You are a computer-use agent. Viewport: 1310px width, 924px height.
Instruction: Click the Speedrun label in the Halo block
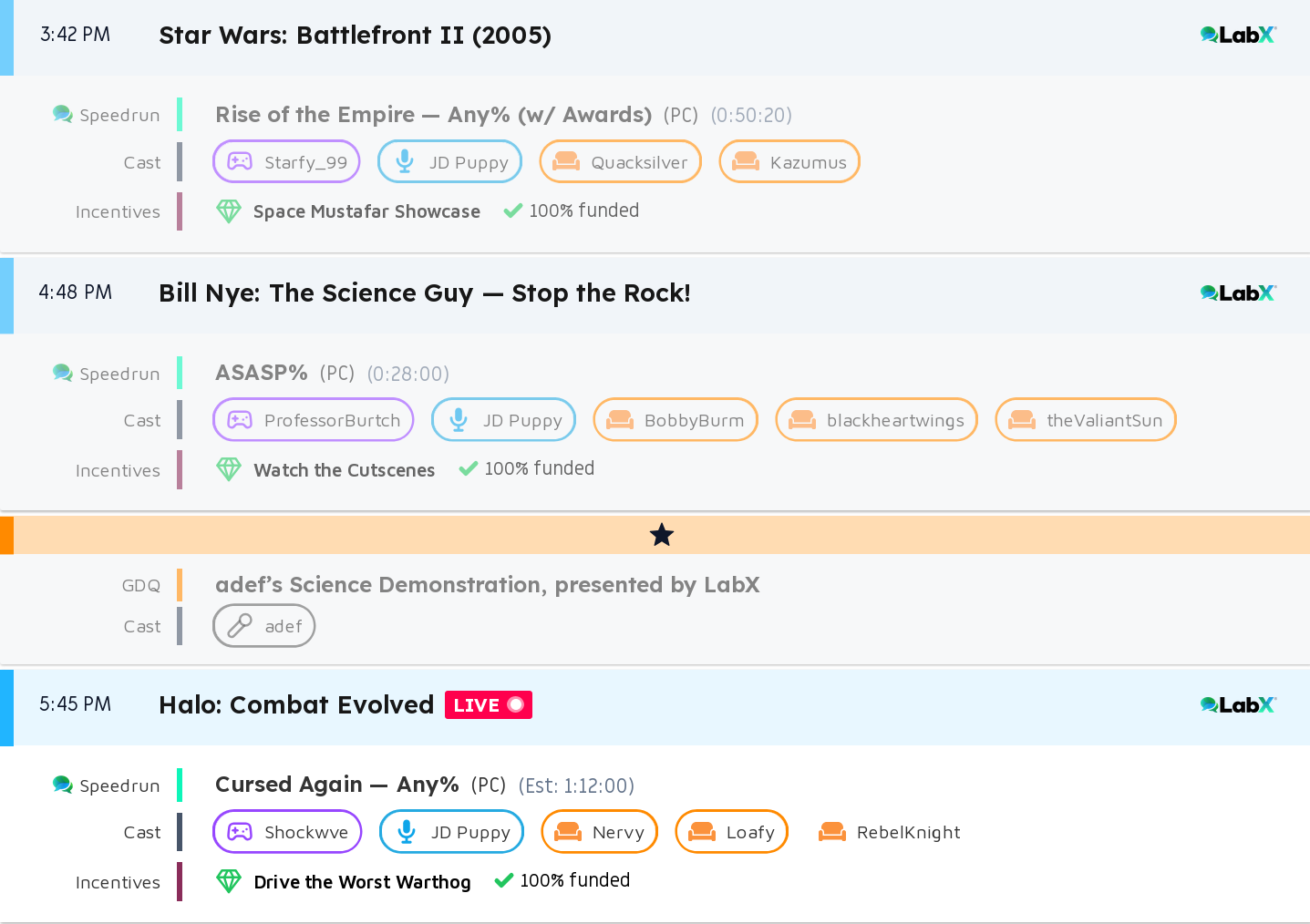coord(119,786)
